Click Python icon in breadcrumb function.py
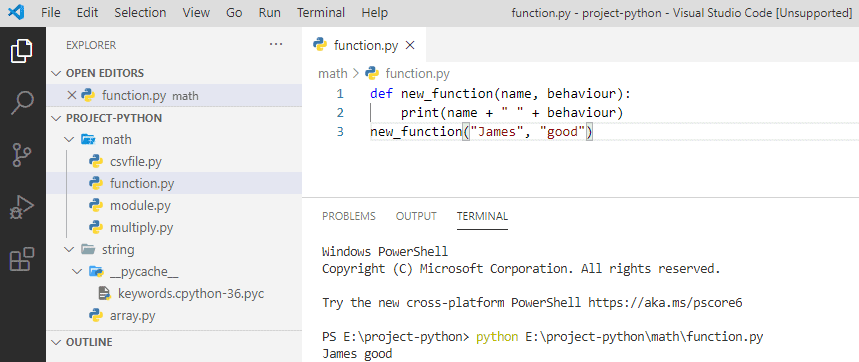This screenshot has height=362, width=859. 372,73
